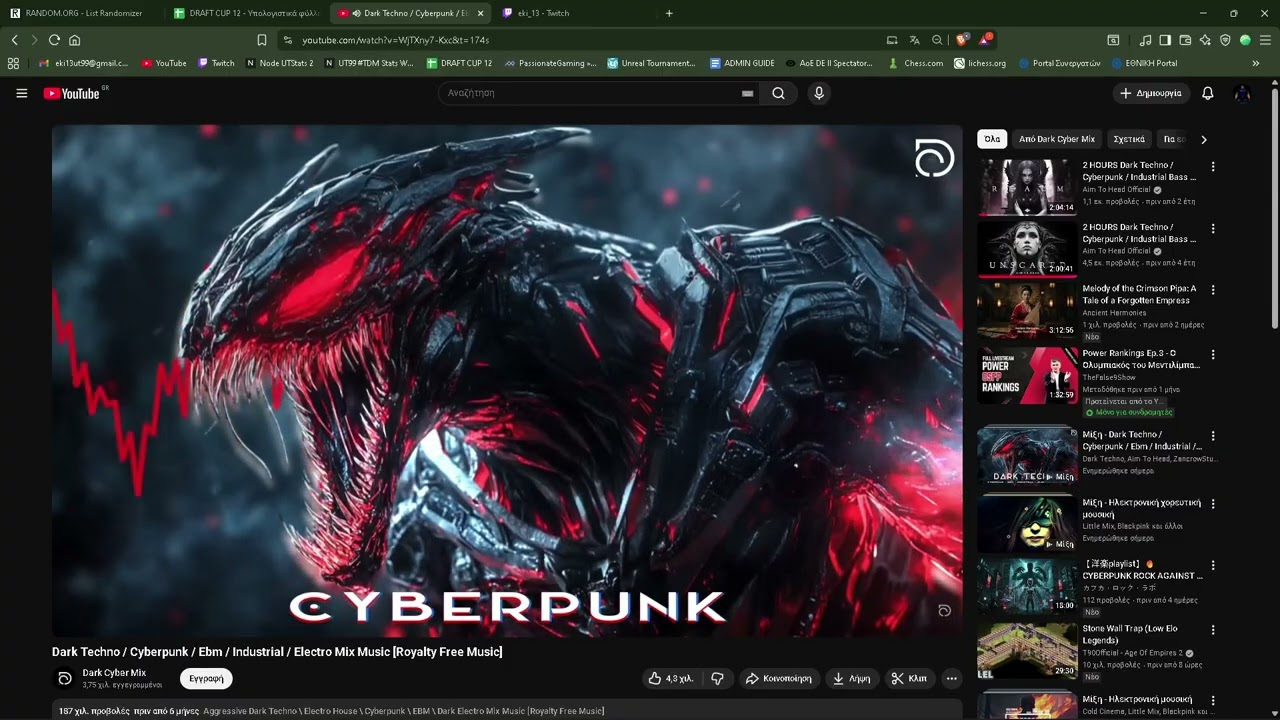This screenshot has height=720, width=1280.
Task: Switch to the DRAFT CUP 12 spreadsheet tab
Action: 245,13
